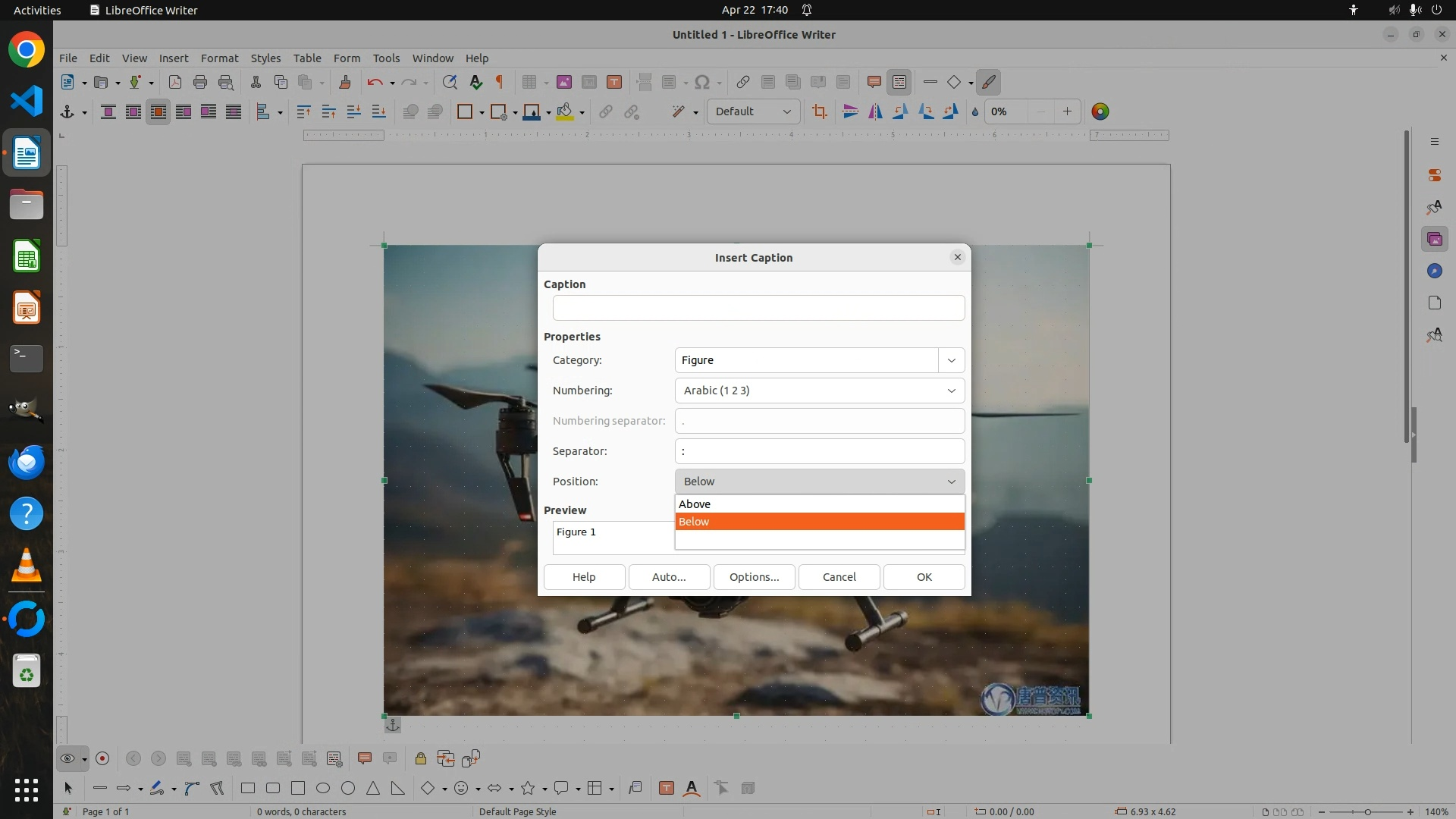
Task: Open the sidebar Gallery panel icon
Action: [x=1434, y=239]
